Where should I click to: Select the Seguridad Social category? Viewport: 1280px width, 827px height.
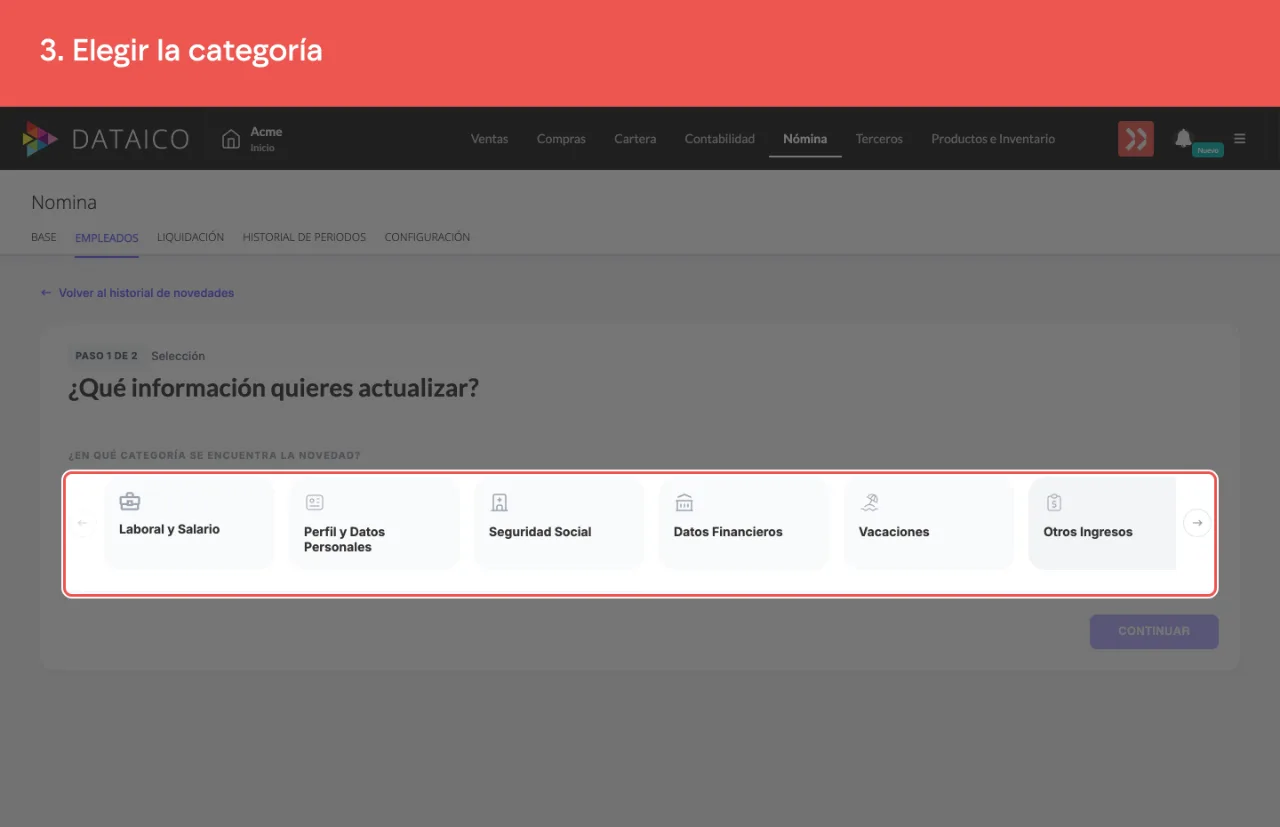tap(559, 524)
